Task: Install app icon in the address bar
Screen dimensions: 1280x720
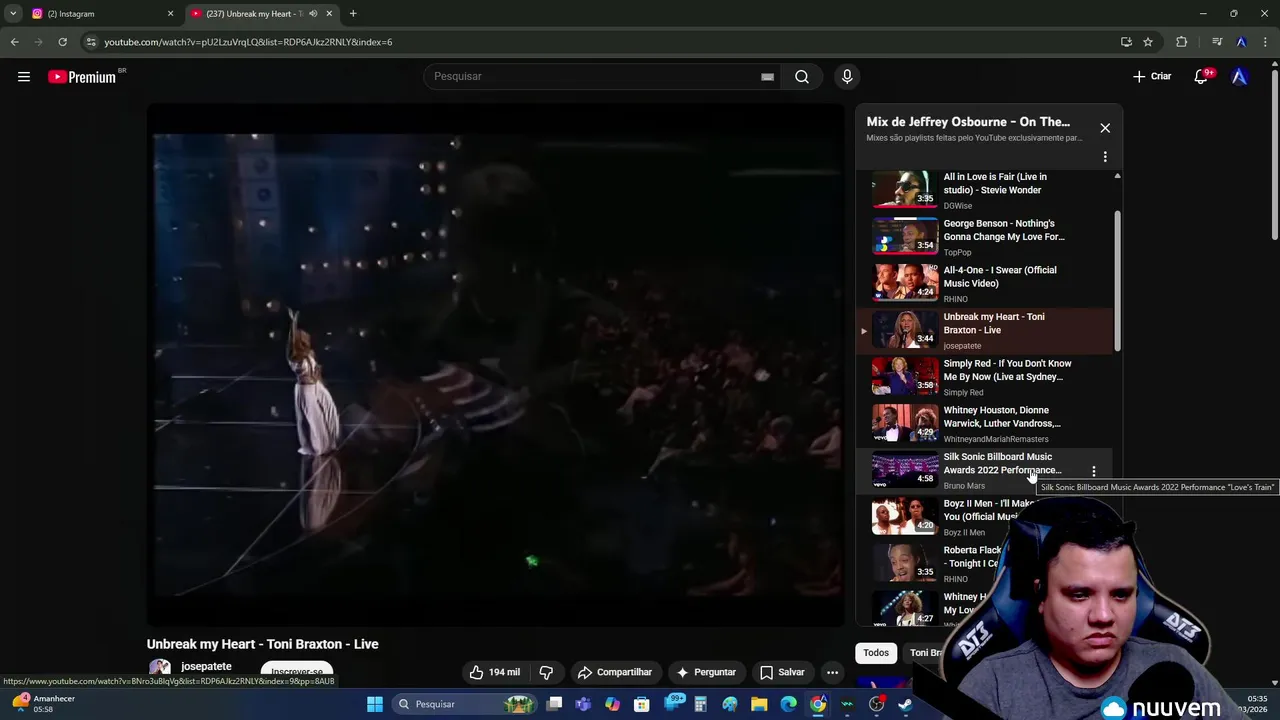Action: click(1126, 42)
